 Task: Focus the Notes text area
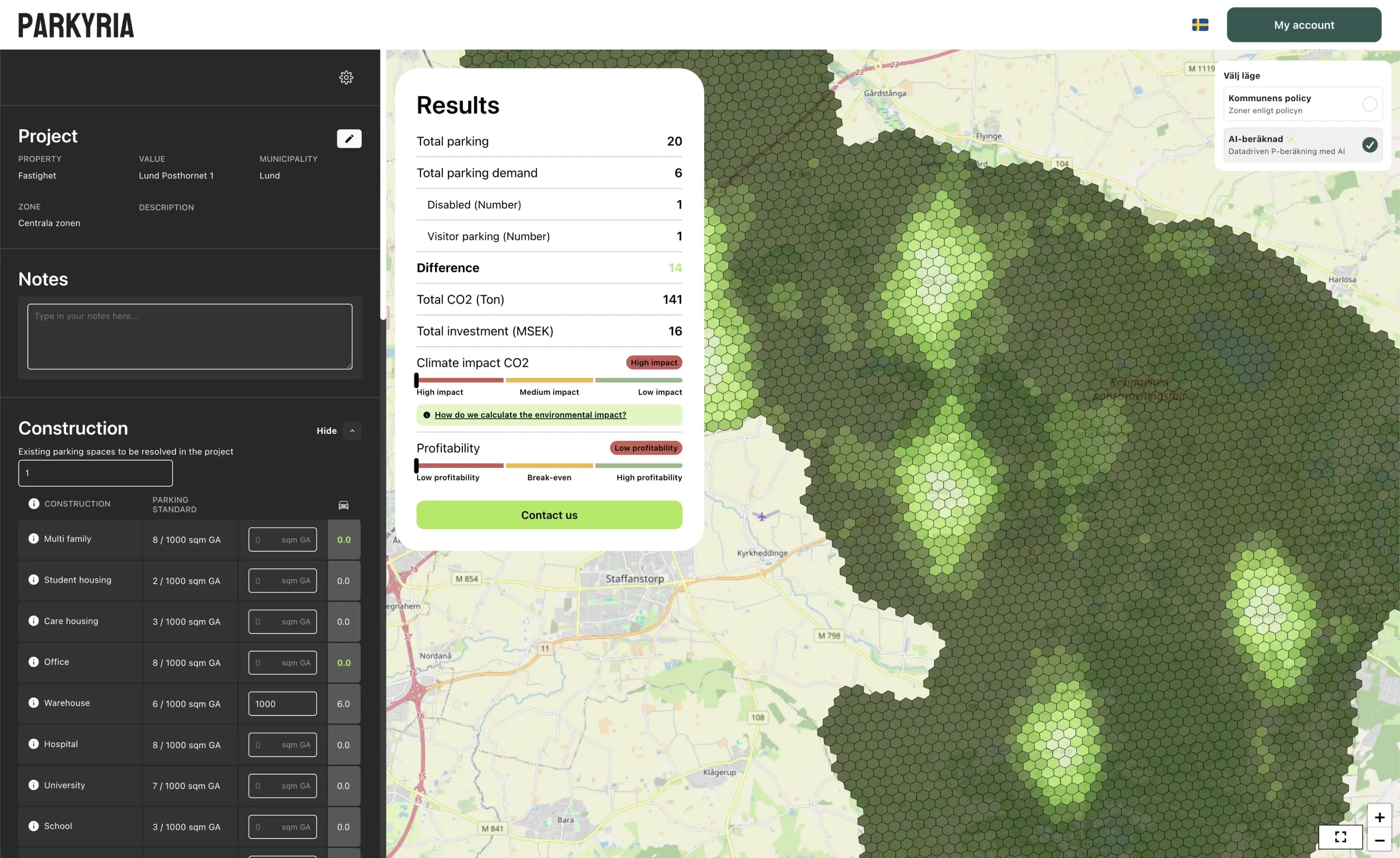[190, 337]
